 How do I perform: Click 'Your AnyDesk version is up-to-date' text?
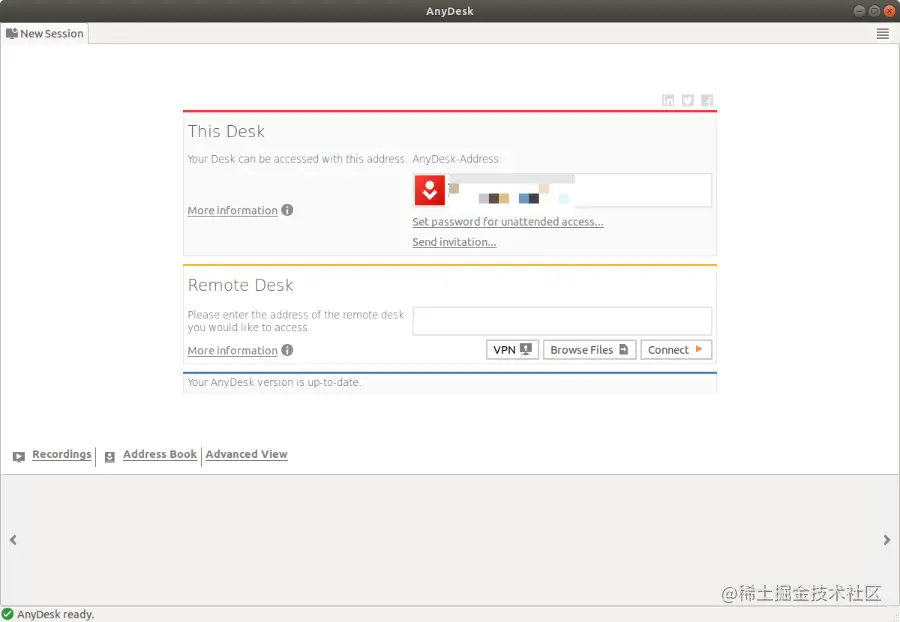pyautogui.click(x=274, y=382)
